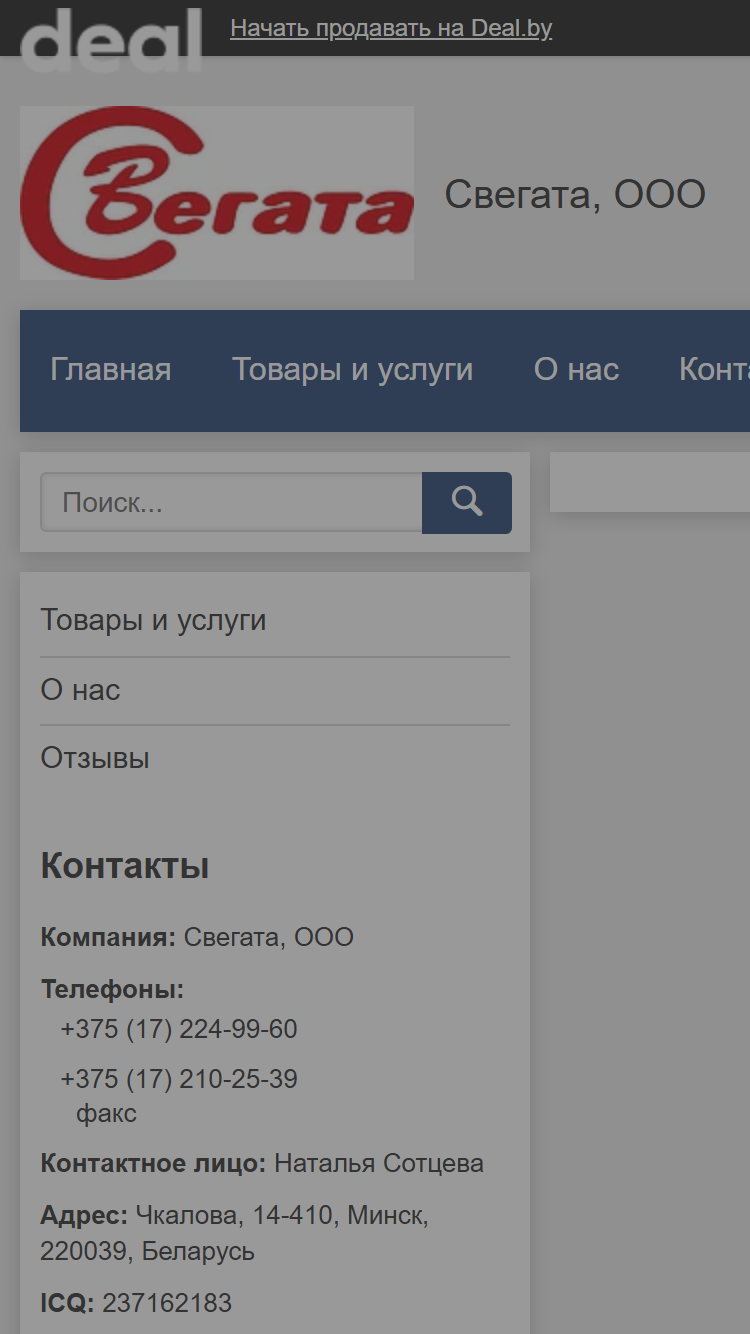
Task: Click the Deal logo in header
Action: (111, 38)
